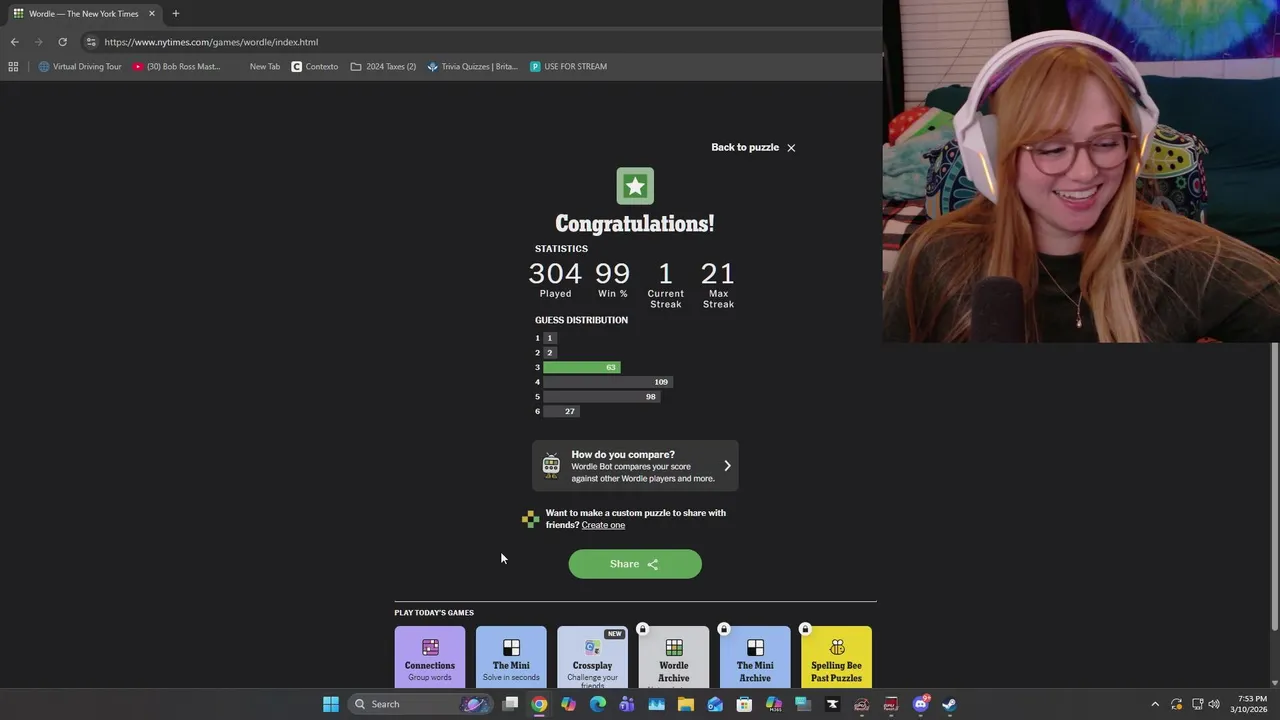Open the bookmarks apps grid icon
This screenshot has height=720, width=1280.
point(13,67)
